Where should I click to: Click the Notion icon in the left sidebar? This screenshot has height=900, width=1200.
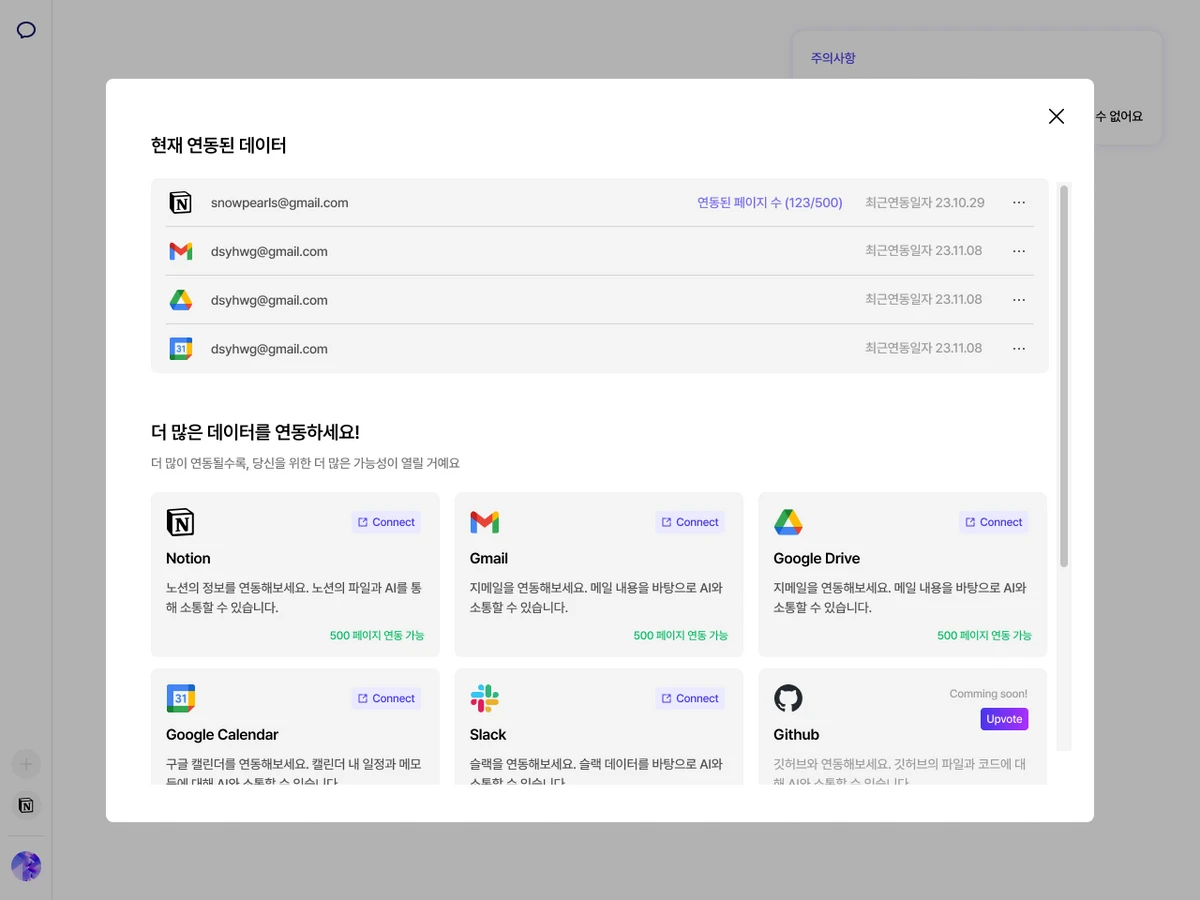(27, 805)
